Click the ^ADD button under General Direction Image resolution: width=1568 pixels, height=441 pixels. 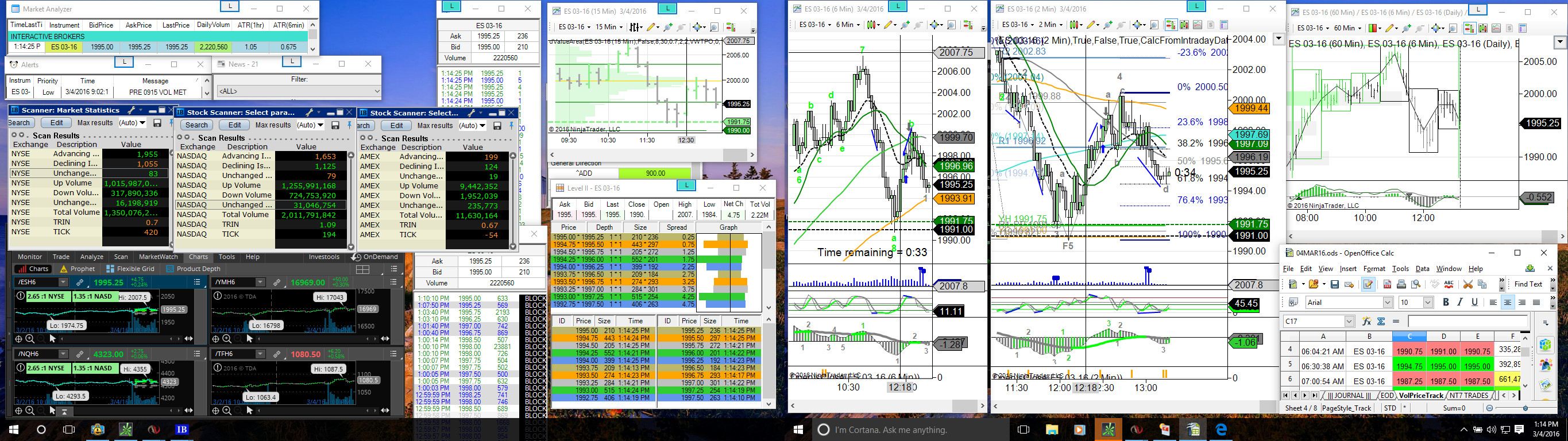point(584,173)
